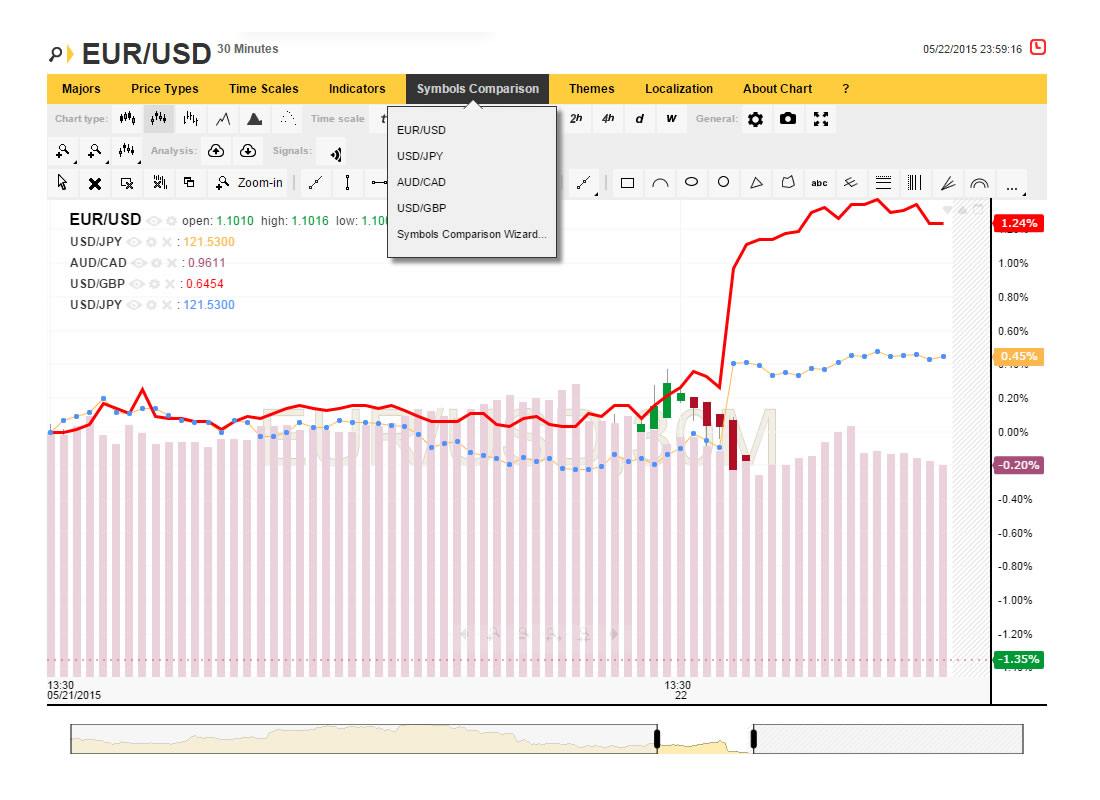Select the ellipse drawing tool
1100x800 pixels.
pos(691,183)
